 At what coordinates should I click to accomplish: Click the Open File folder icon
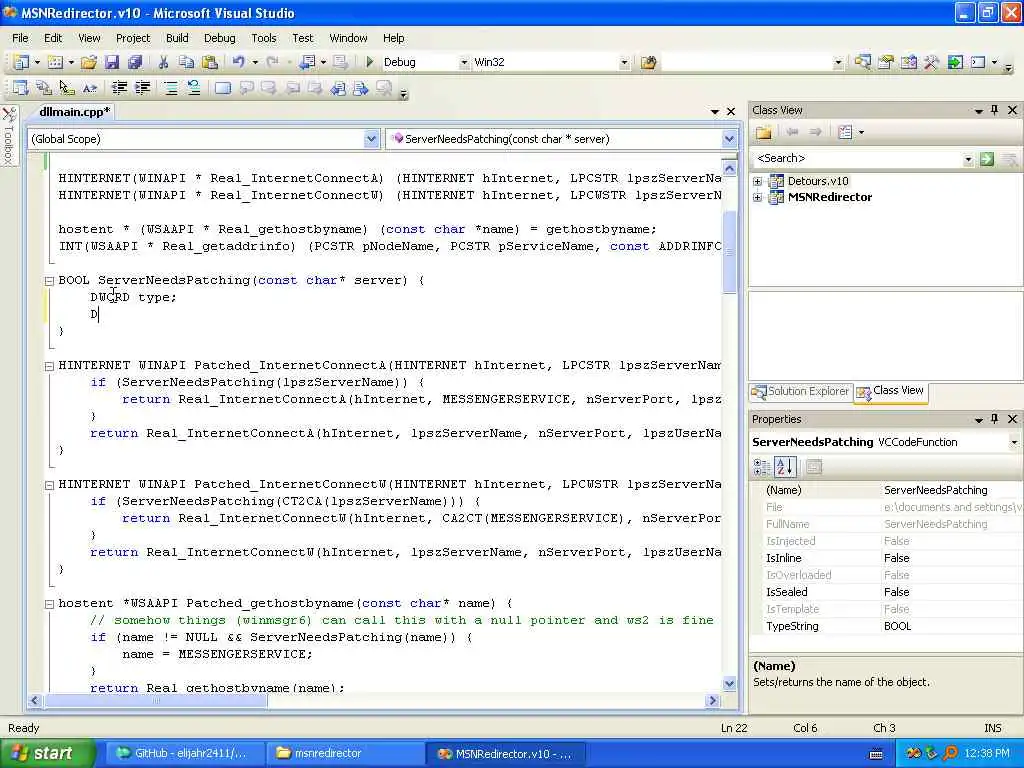click(89, 62)
